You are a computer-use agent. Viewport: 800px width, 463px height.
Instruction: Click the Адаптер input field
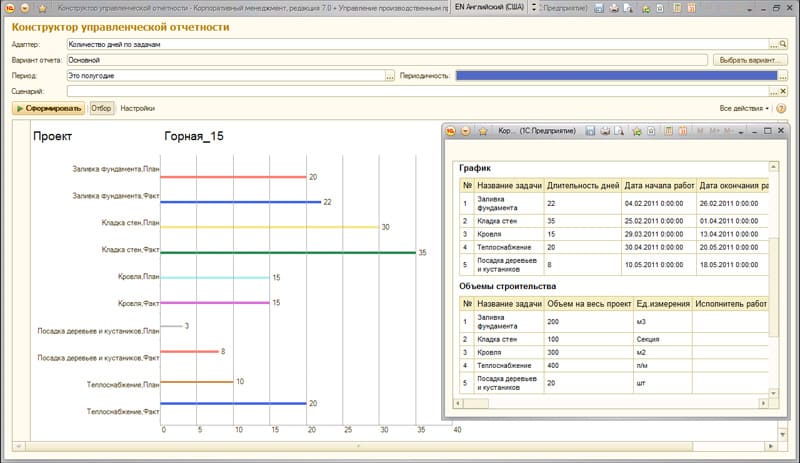417,44
